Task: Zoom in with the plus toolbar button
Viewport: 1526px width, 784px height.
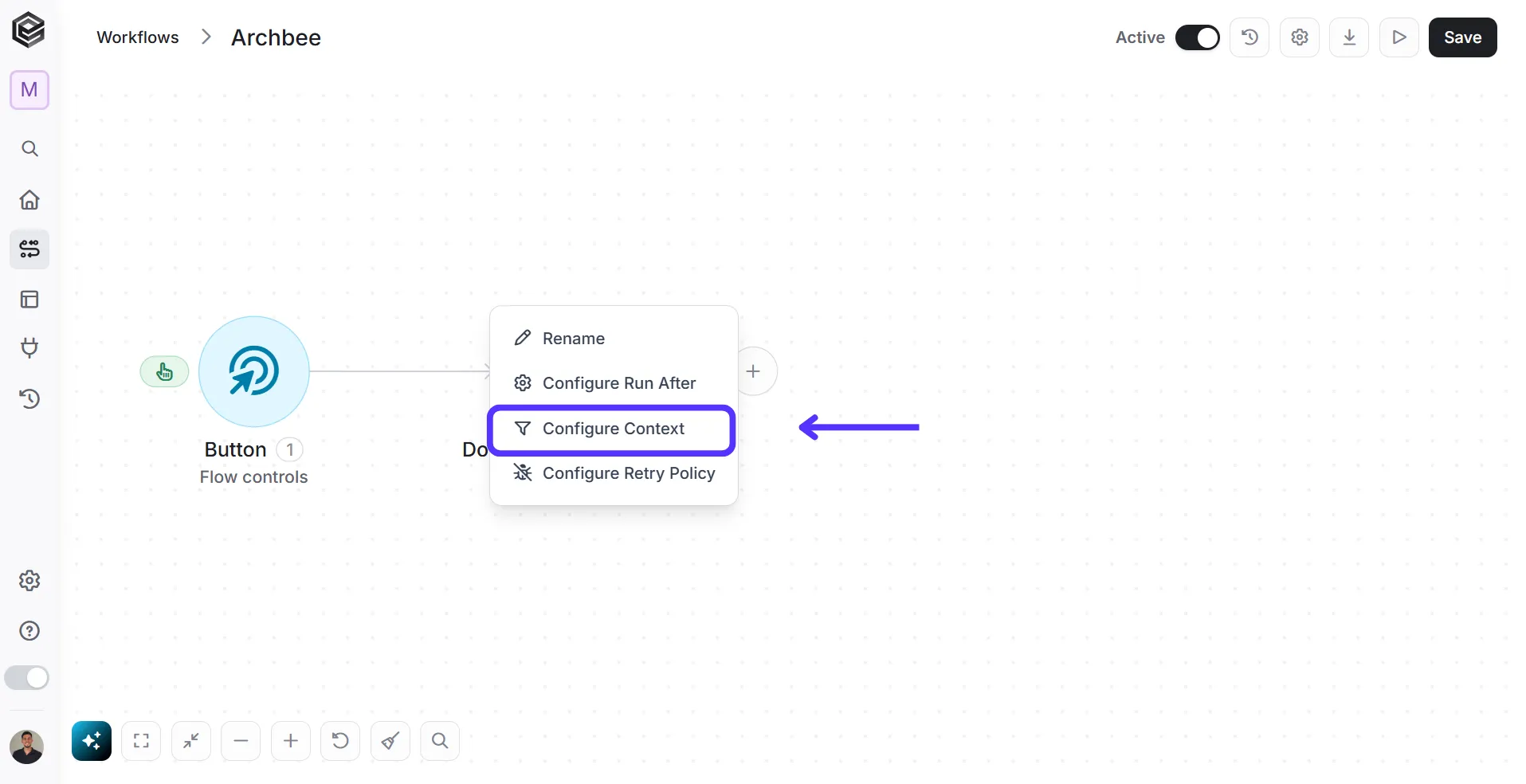Action: tap(291, 741)
